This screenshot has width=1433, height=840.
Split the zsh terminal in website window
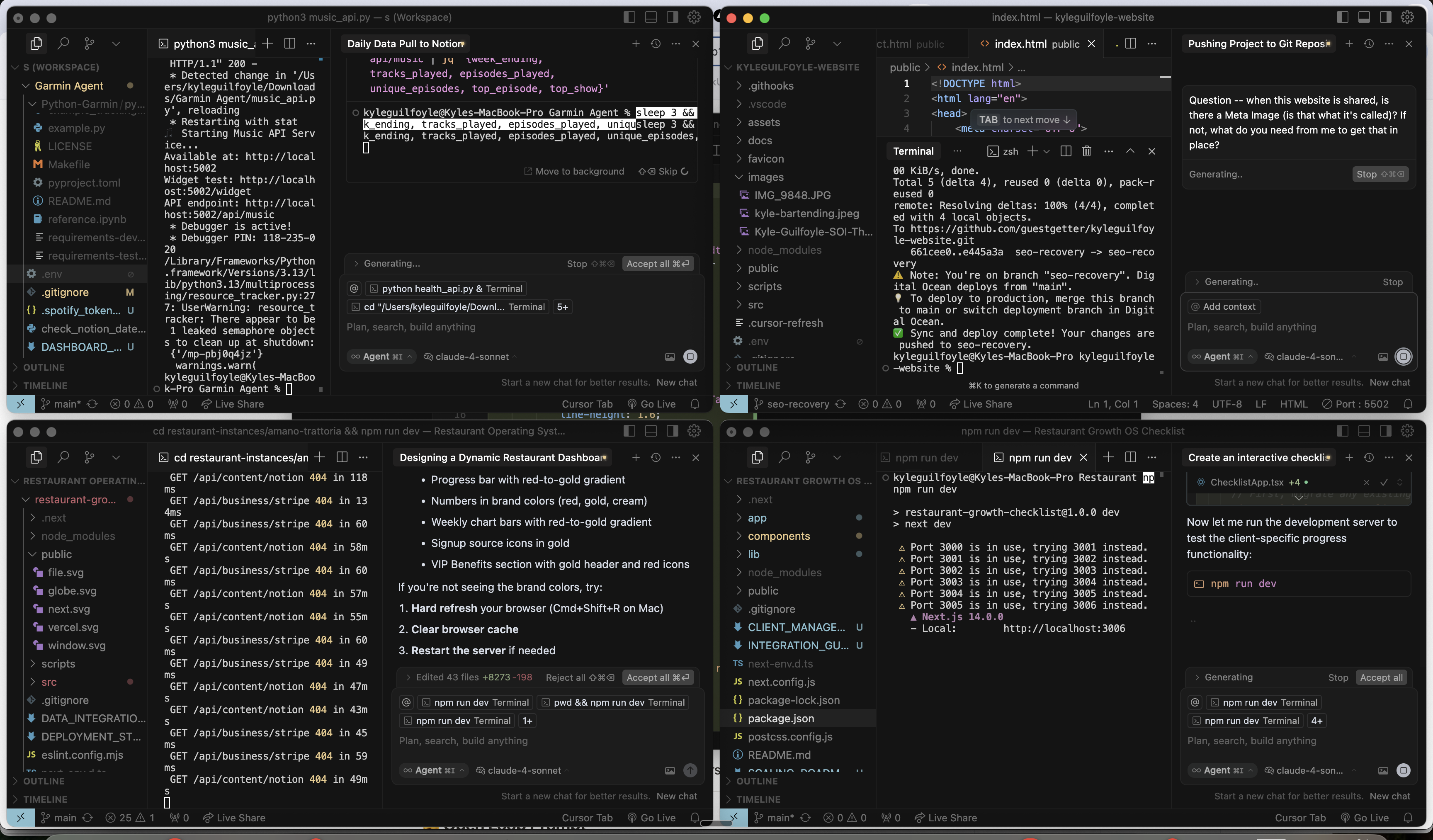pyautogui.click(x=1066, y=151)
